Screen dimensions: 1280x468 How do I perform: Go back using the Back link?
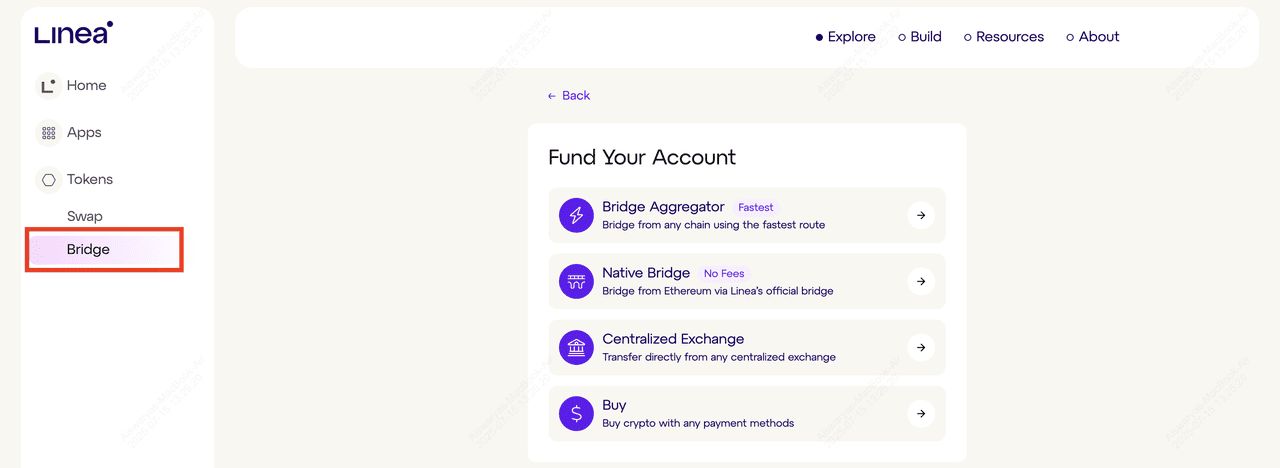(569, 96)
